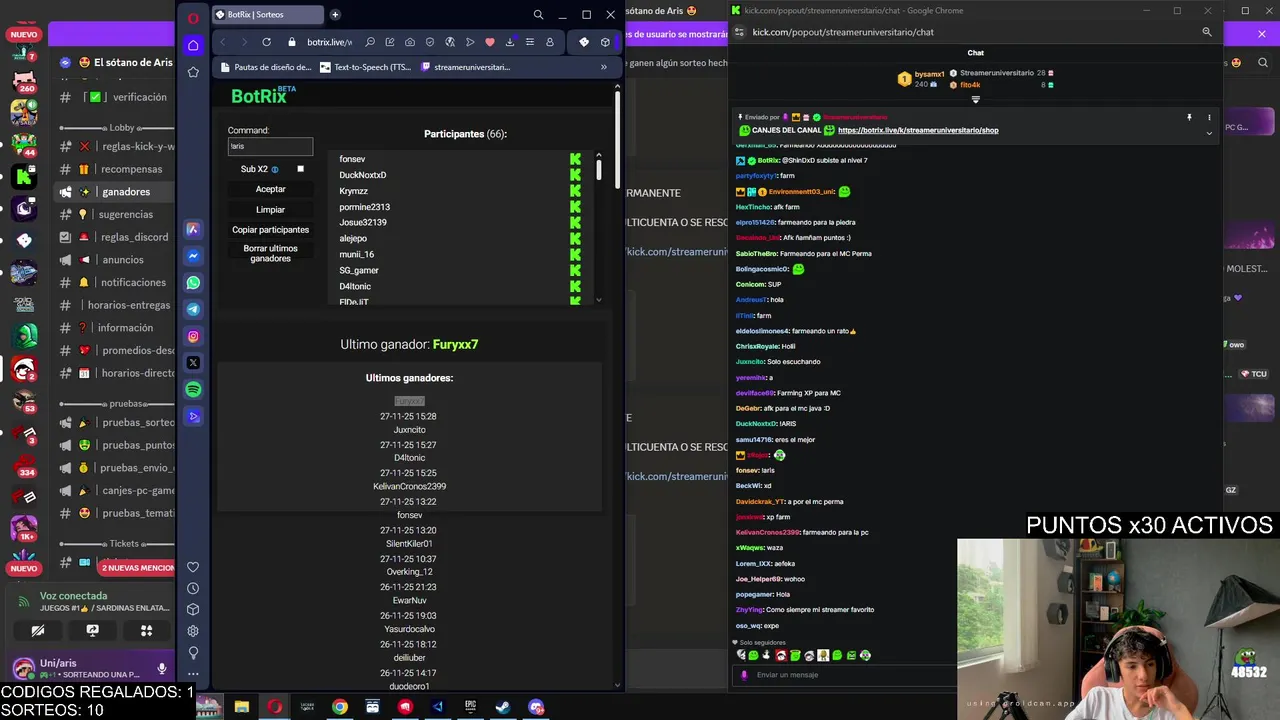1280x720 pixels.
Task: Open Opera sidebar home icon
Action: click(x=193, y=45)
